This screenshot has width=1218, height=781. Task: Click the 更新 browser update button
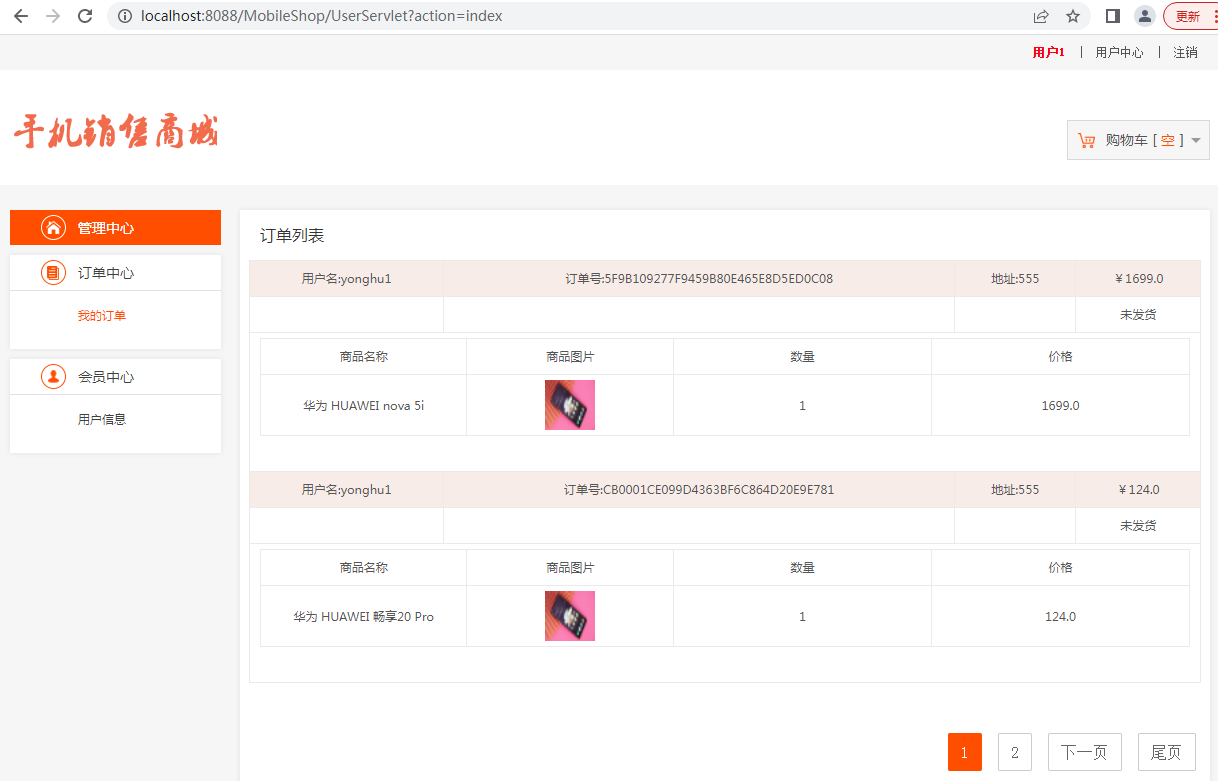[x=1190, y=16]
